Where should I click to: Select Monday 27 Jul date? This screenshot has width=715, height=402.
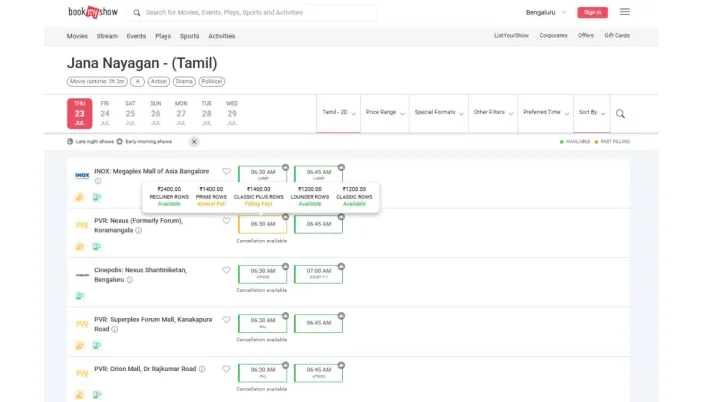pos(181,113)
